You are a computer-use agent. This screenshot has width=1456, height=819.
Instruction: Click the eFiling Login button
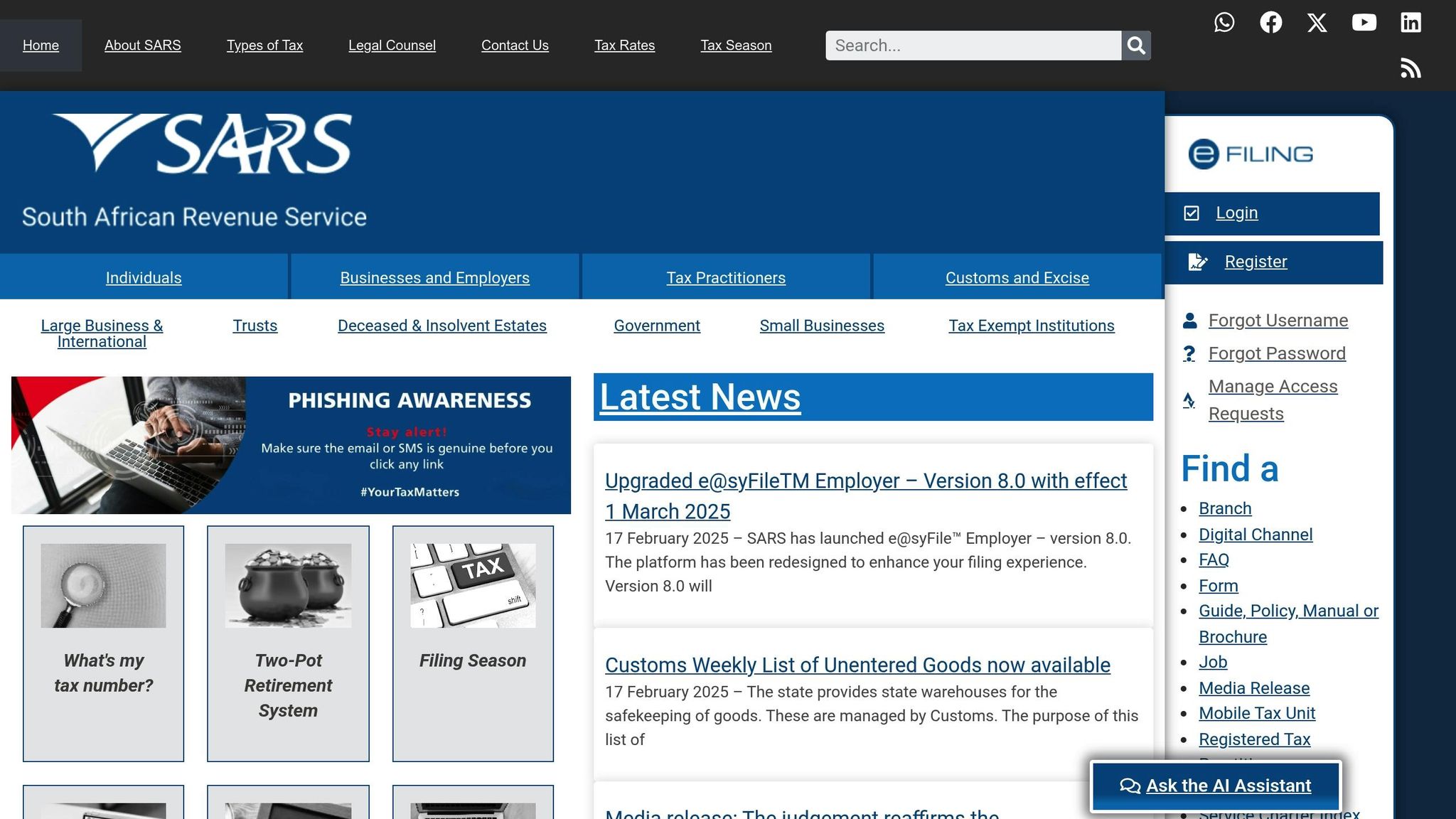tap(1272, 213)
